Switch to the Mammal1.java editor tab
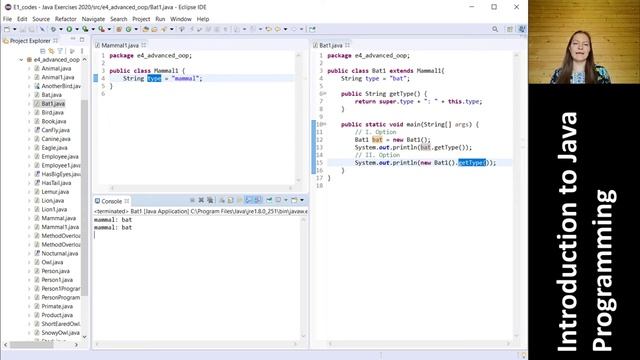Screen dimensions: 640x360 [120, 45]
